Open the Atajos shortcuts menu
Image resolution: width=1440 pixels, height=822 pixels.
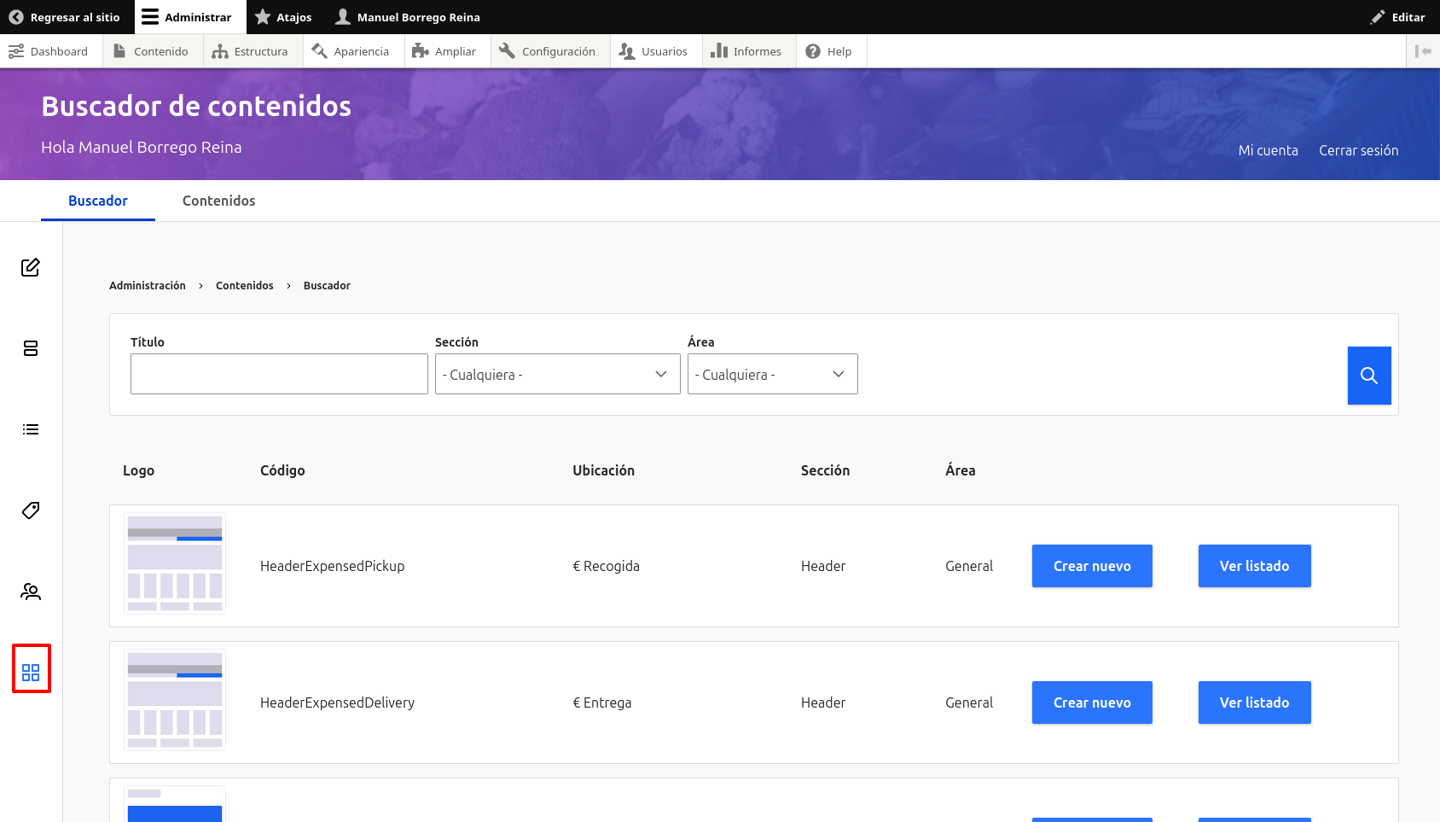point(284,17)
